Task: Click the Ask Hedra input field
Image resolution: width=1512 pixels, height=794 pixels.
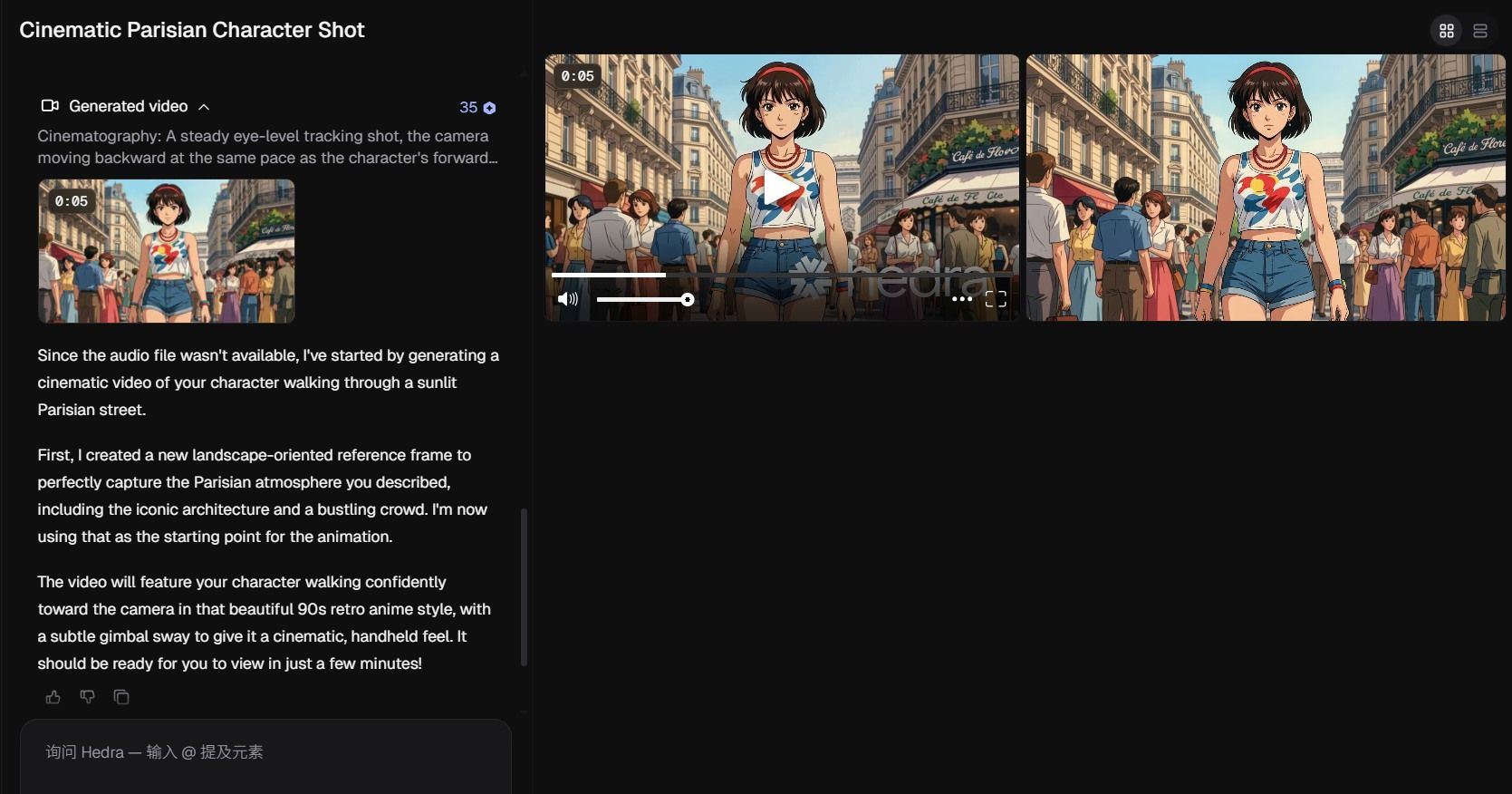Action: (x=265, y=752)
